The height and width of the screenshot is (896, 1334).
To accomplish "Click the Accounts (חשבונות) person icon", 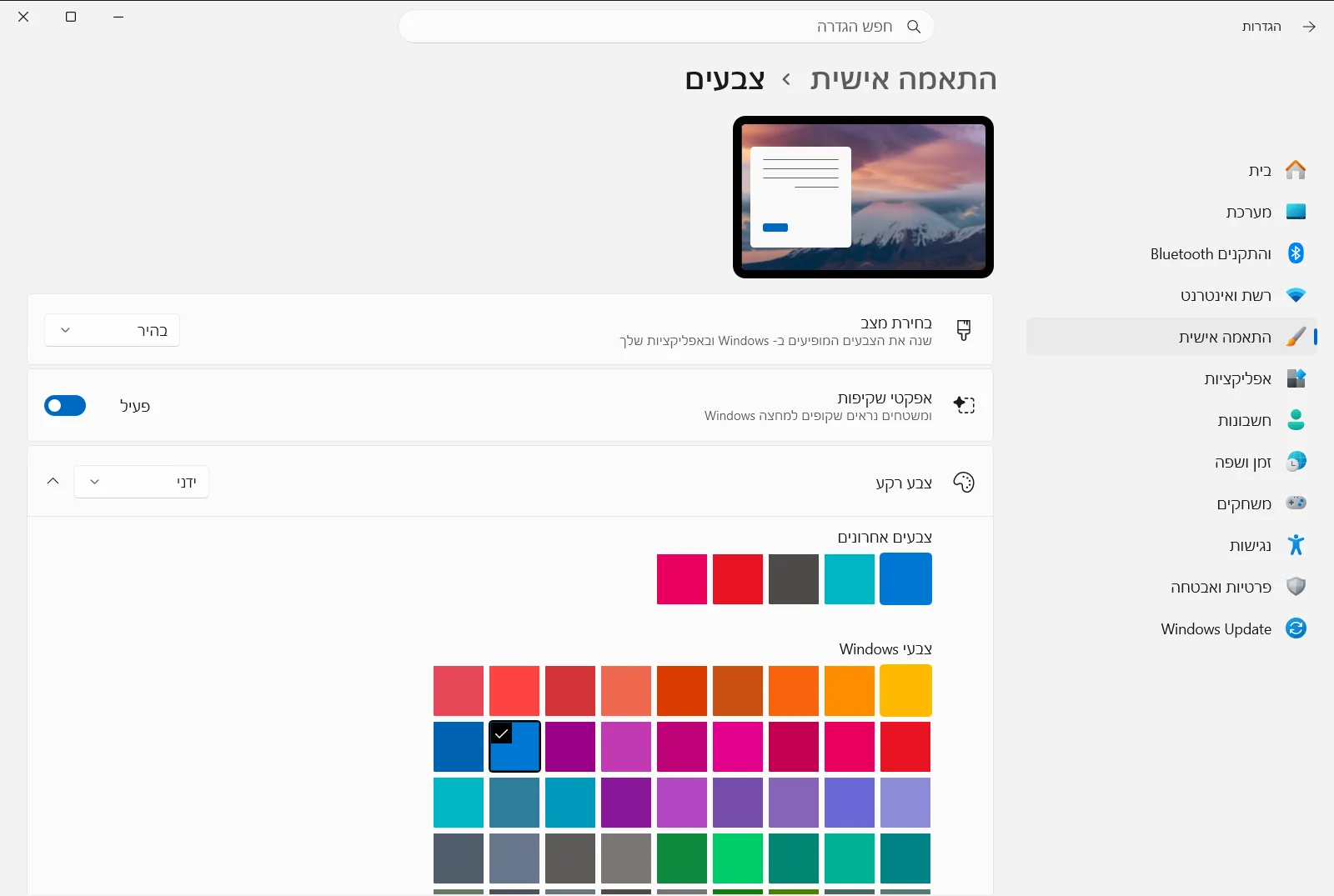I will 1296,420.
